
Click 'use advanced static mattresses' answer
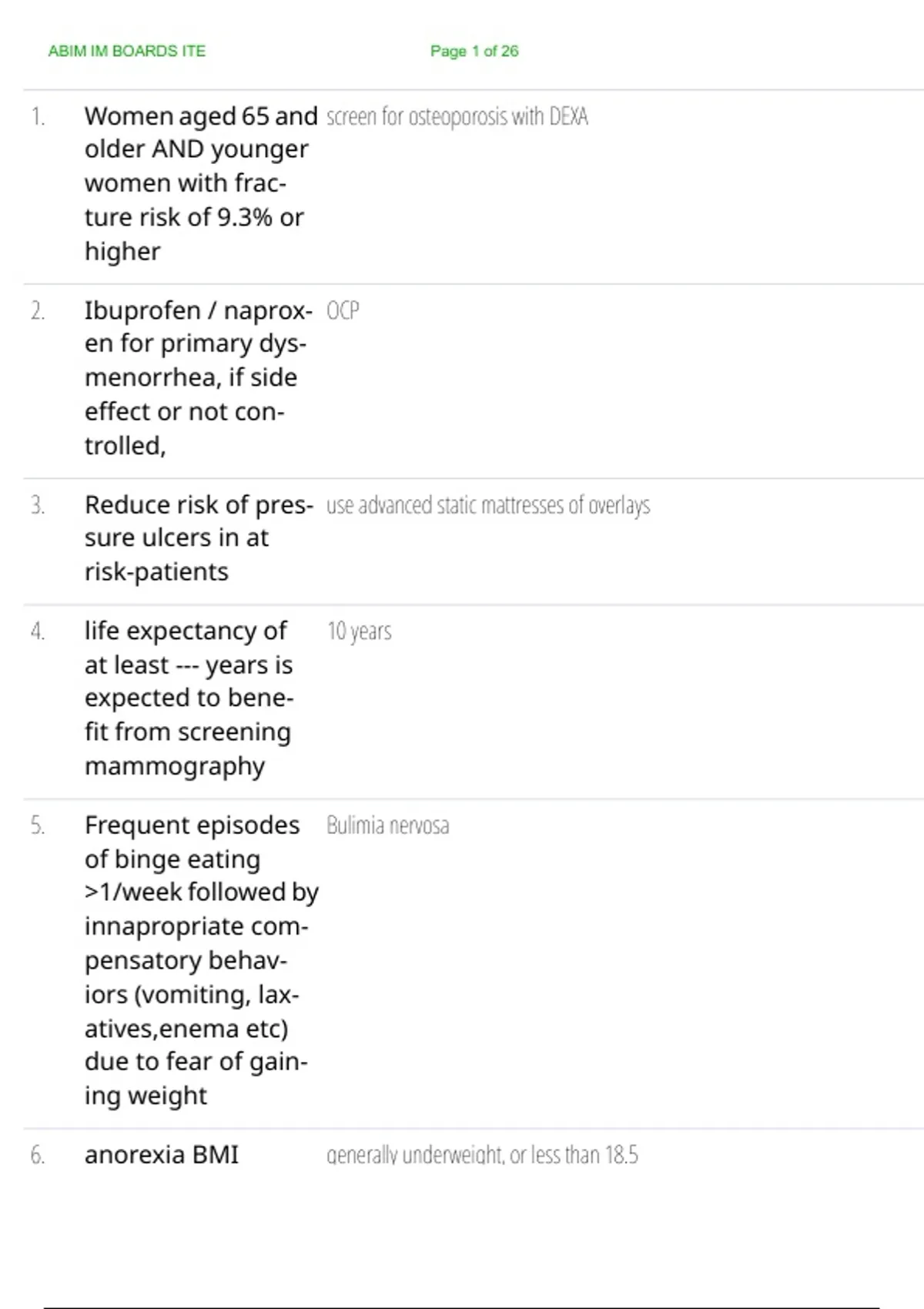point(487,505)
